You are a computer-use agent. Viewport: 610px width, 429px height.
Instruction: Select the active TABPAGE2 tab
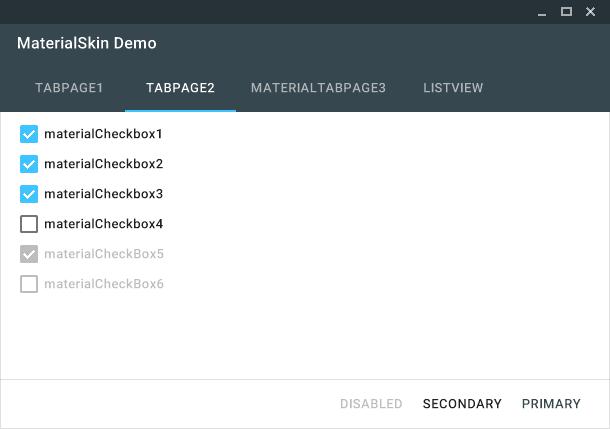pos(180,88)
